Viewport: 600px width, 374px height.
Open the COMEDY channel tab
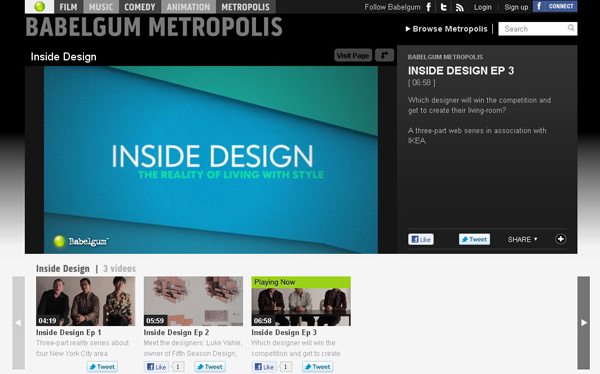point(140,7)
